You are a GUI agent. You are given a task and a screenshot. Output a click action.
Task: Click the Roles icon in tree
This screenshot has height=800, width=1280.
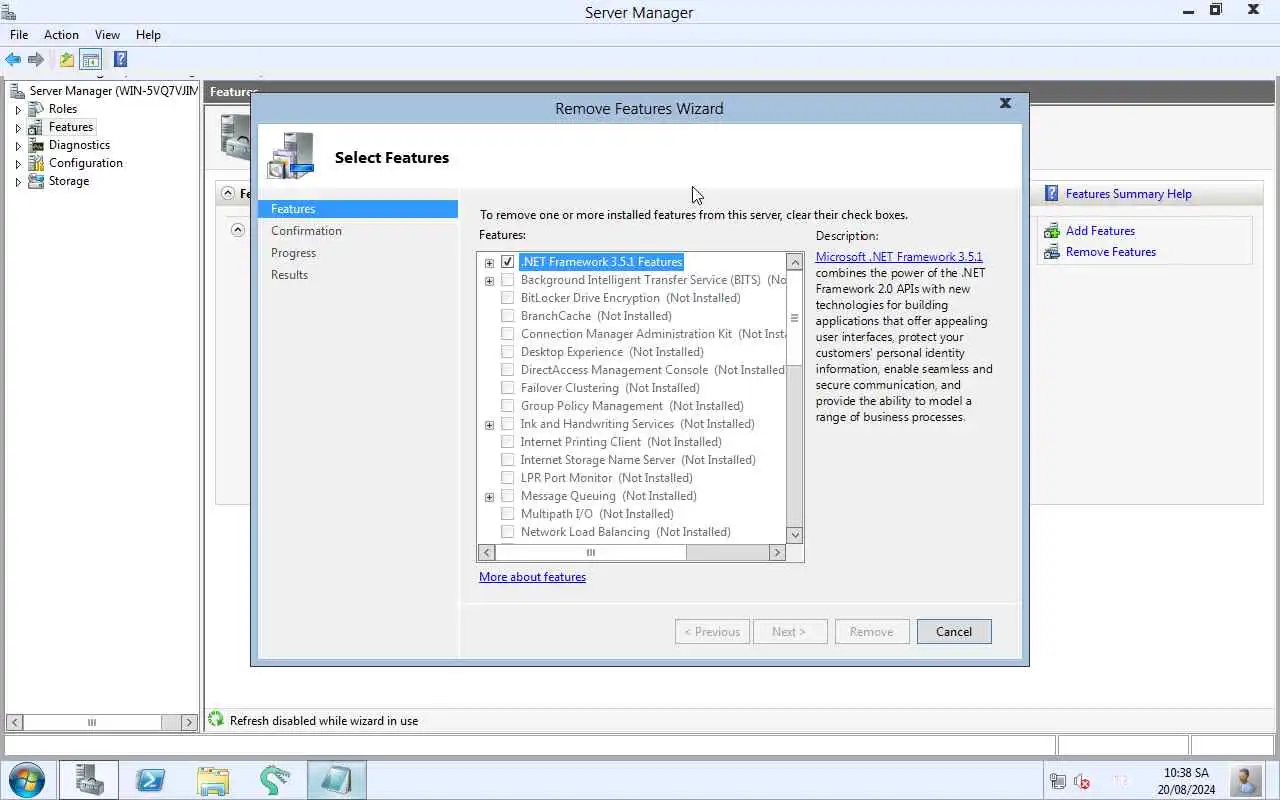point(36,109)
